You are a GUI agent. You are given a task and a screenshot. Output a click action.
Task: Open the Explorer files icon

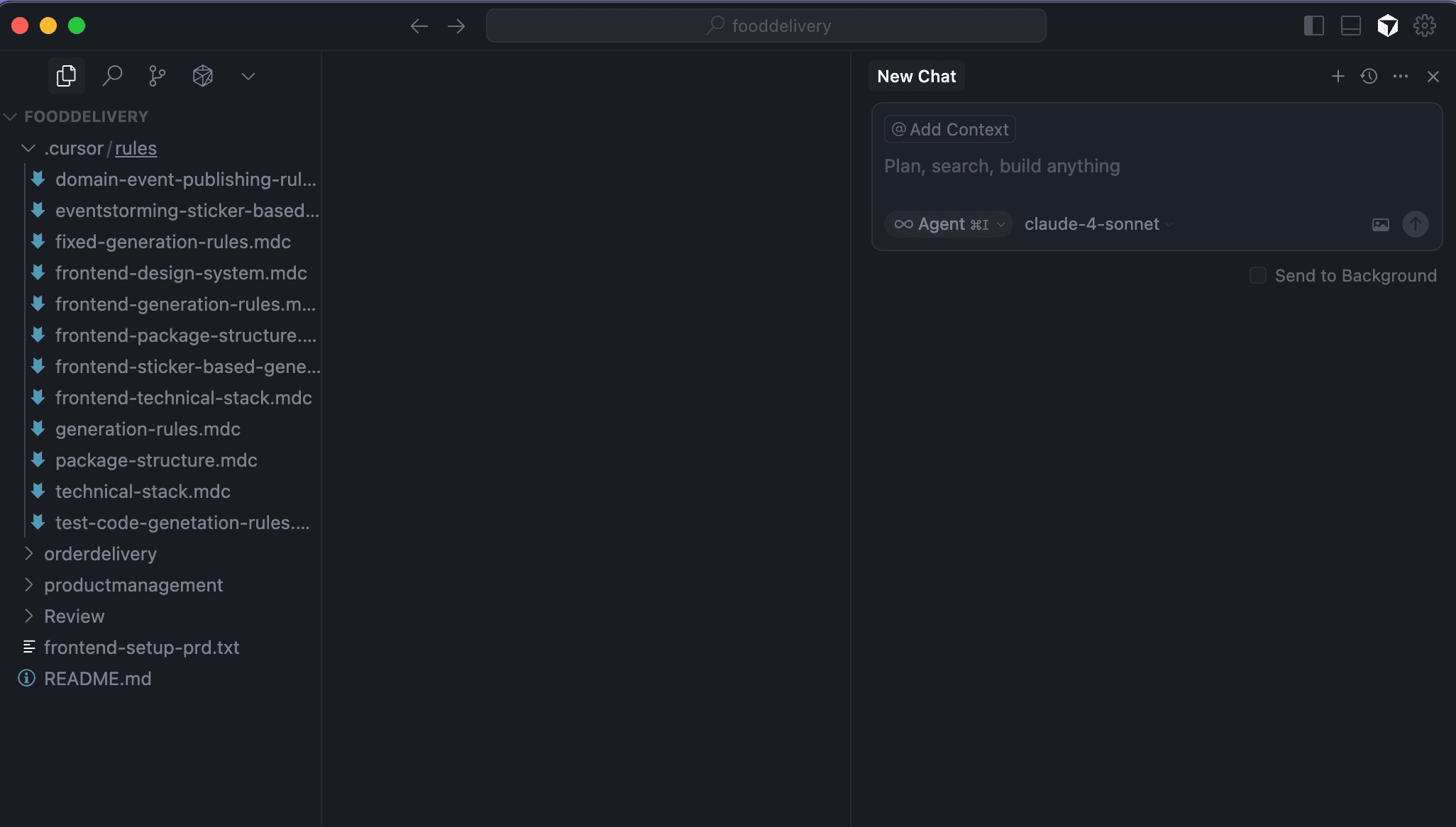click(66, 76)
